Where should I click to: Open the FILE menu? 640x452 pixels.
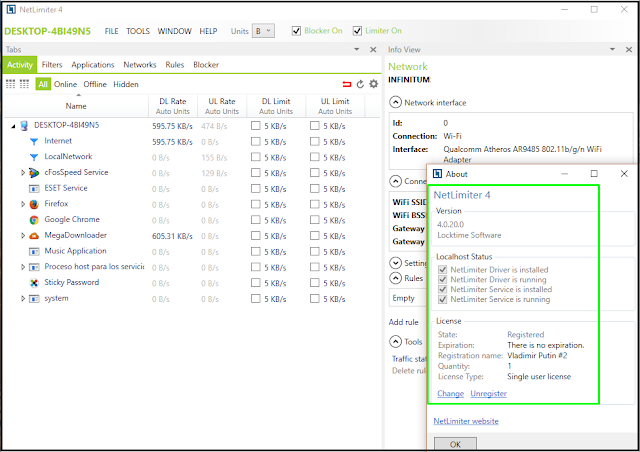111,31
